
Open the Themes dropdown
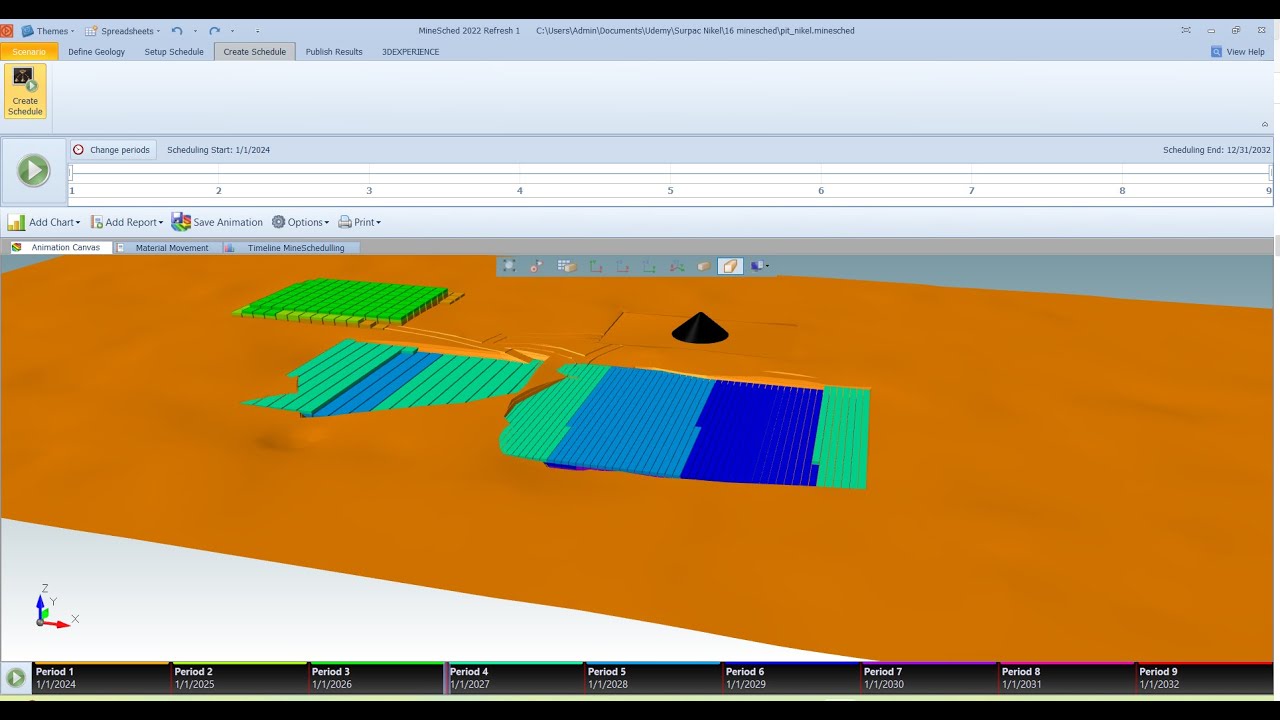point(48,31)
